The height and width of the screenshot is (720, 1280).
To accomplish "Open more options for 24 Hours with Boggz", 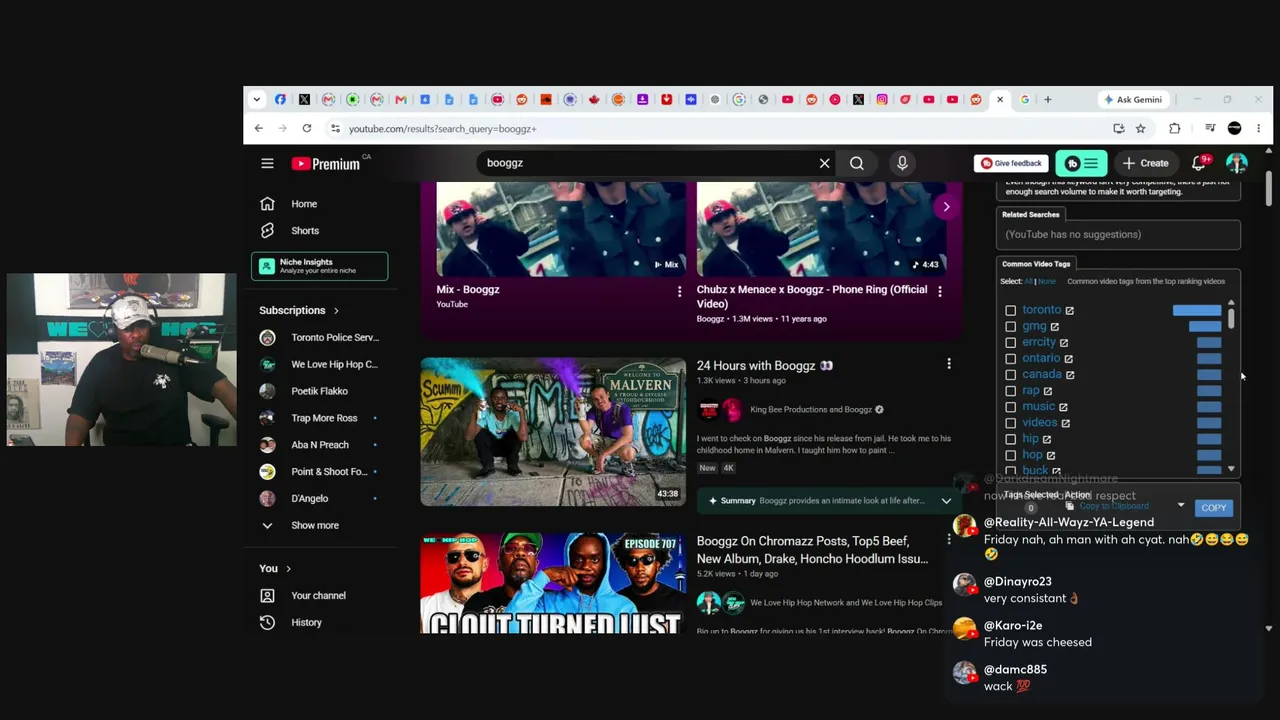I will pyautogui.click(x=948, y=366).
